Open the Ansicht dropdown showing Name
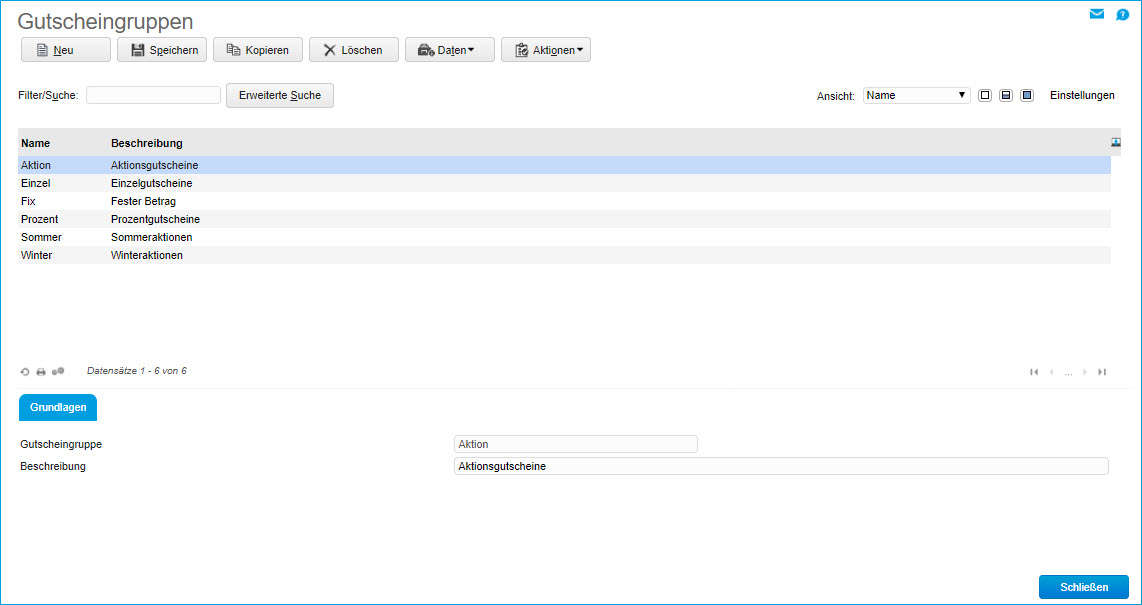 [x=916, y=96]
